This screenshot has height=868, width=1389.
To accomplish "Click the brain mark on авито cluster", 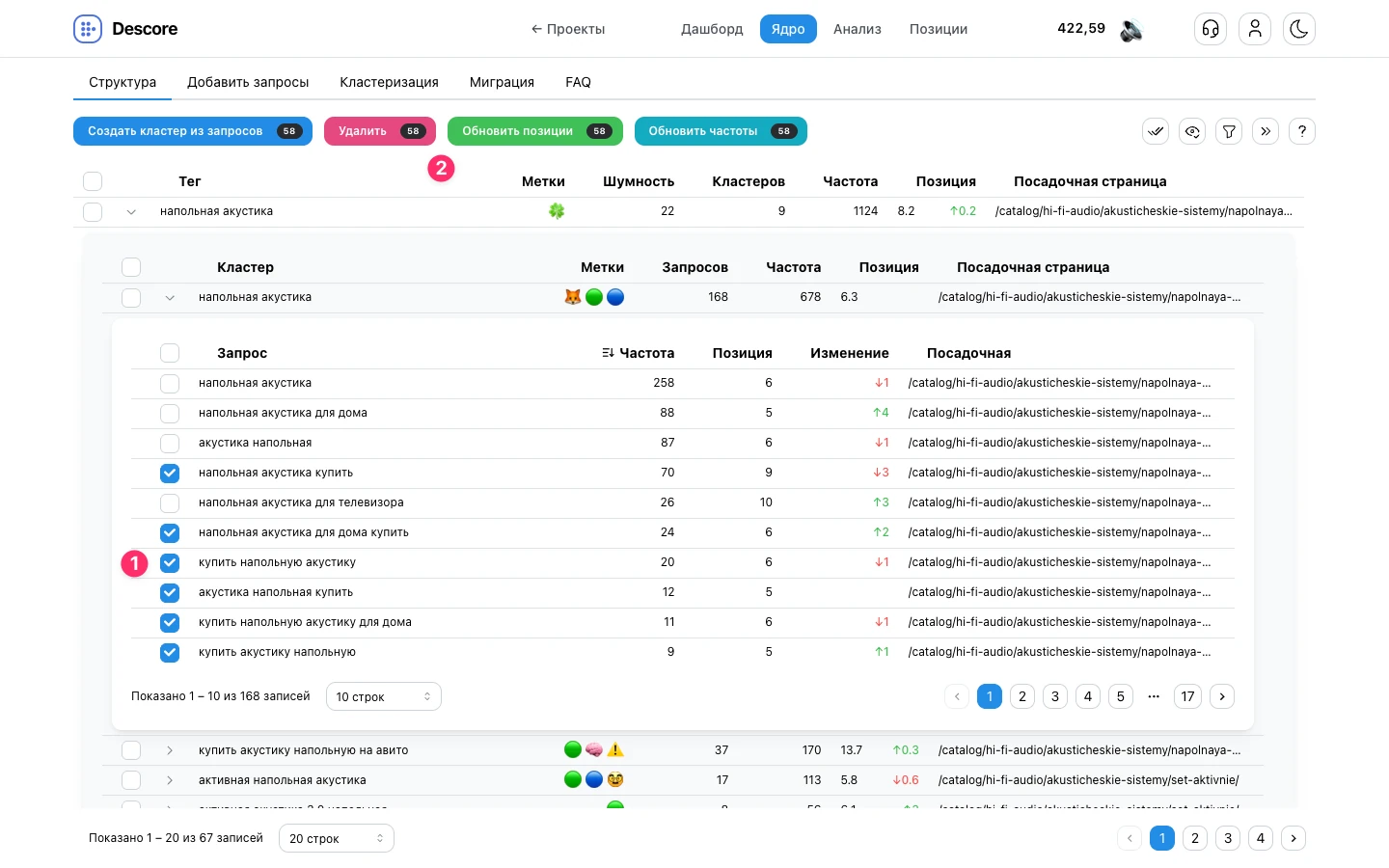I will click(x=594, y=749).
